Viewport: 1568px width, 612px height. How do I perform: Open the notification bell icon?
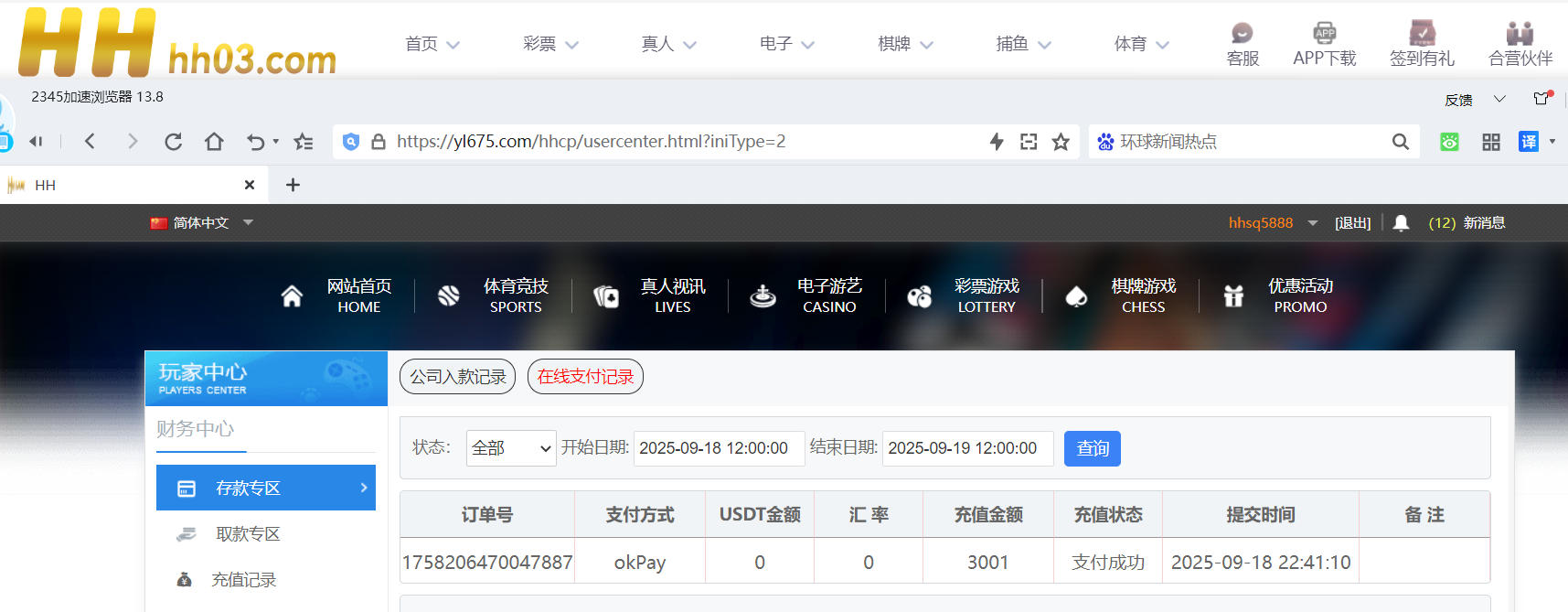click(1401, 223)
